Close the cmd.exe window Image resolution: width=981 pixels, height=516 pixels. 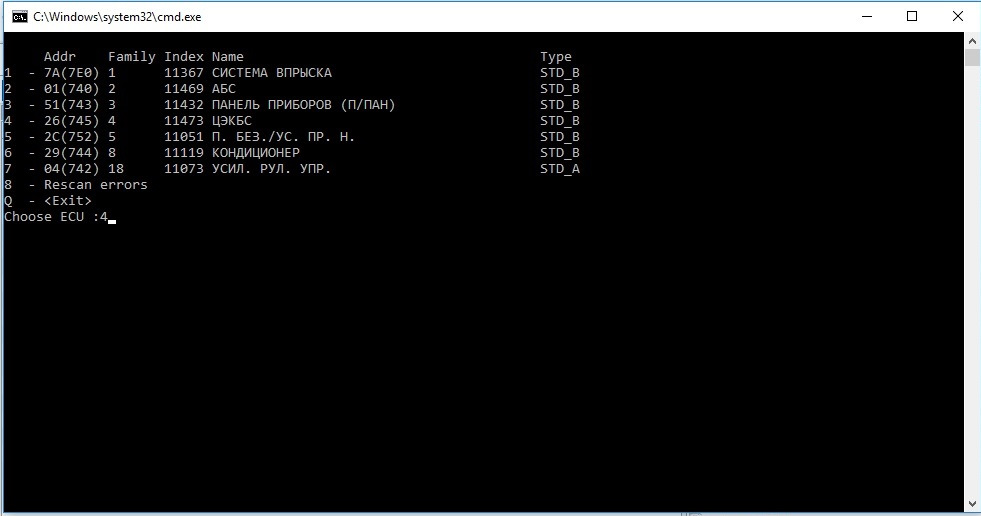(x=958, y=17)
